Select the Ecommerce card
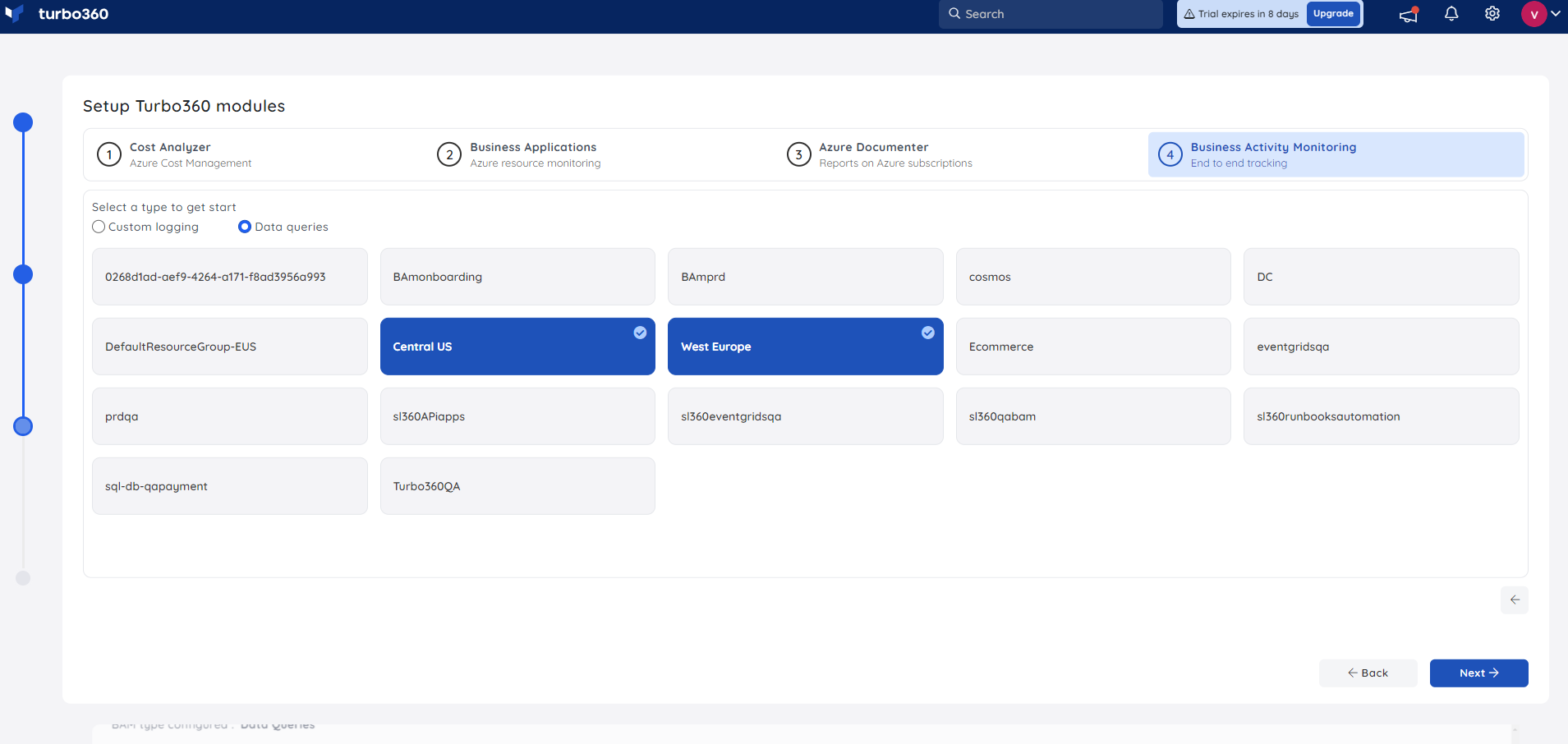 (1093, 347)
